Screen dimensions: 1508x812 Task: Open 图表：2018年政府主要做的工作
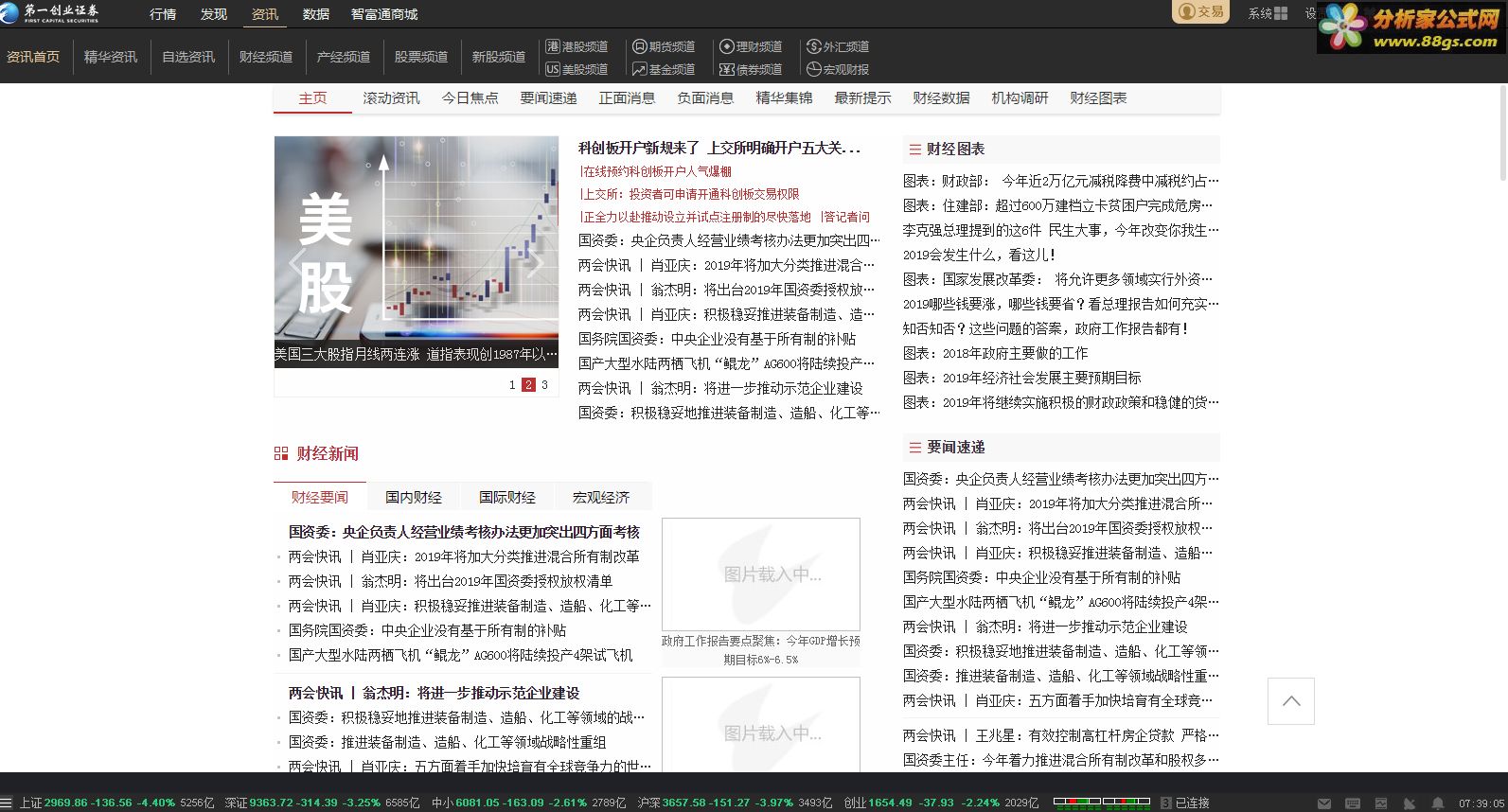[x=996, y=353]
